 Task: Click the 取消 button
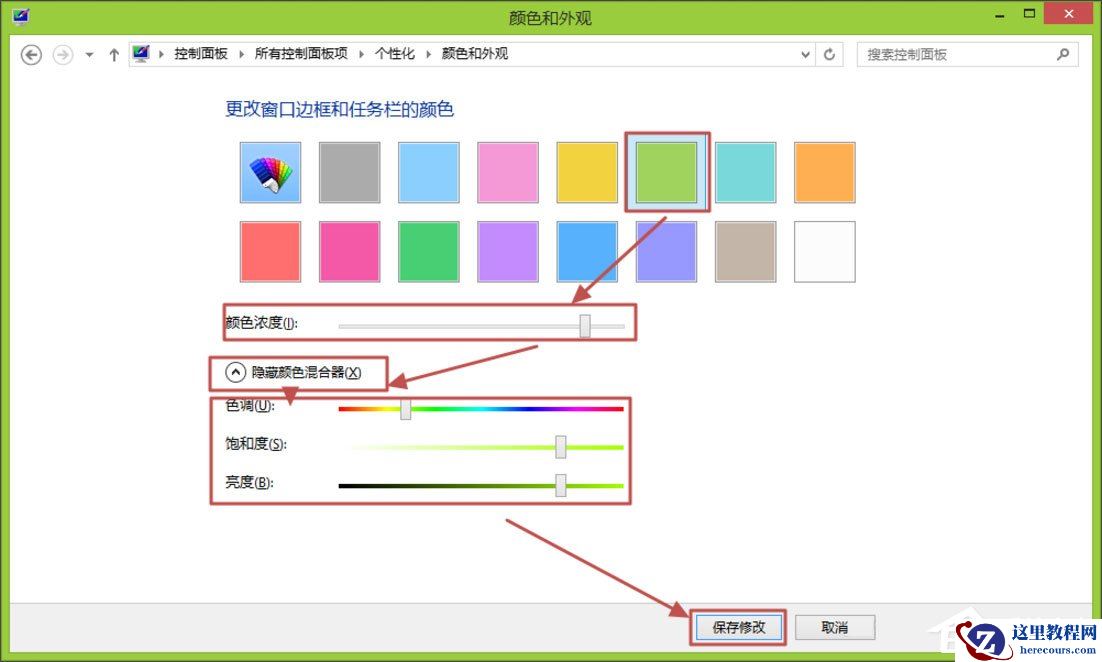click(x=835, y=627)
